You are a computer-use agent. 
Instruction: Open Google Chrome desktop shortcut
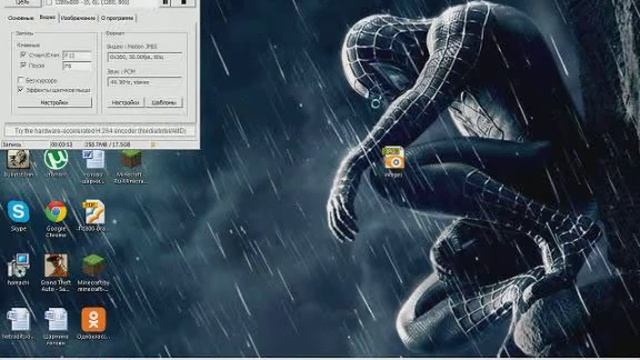pos(56,219)
